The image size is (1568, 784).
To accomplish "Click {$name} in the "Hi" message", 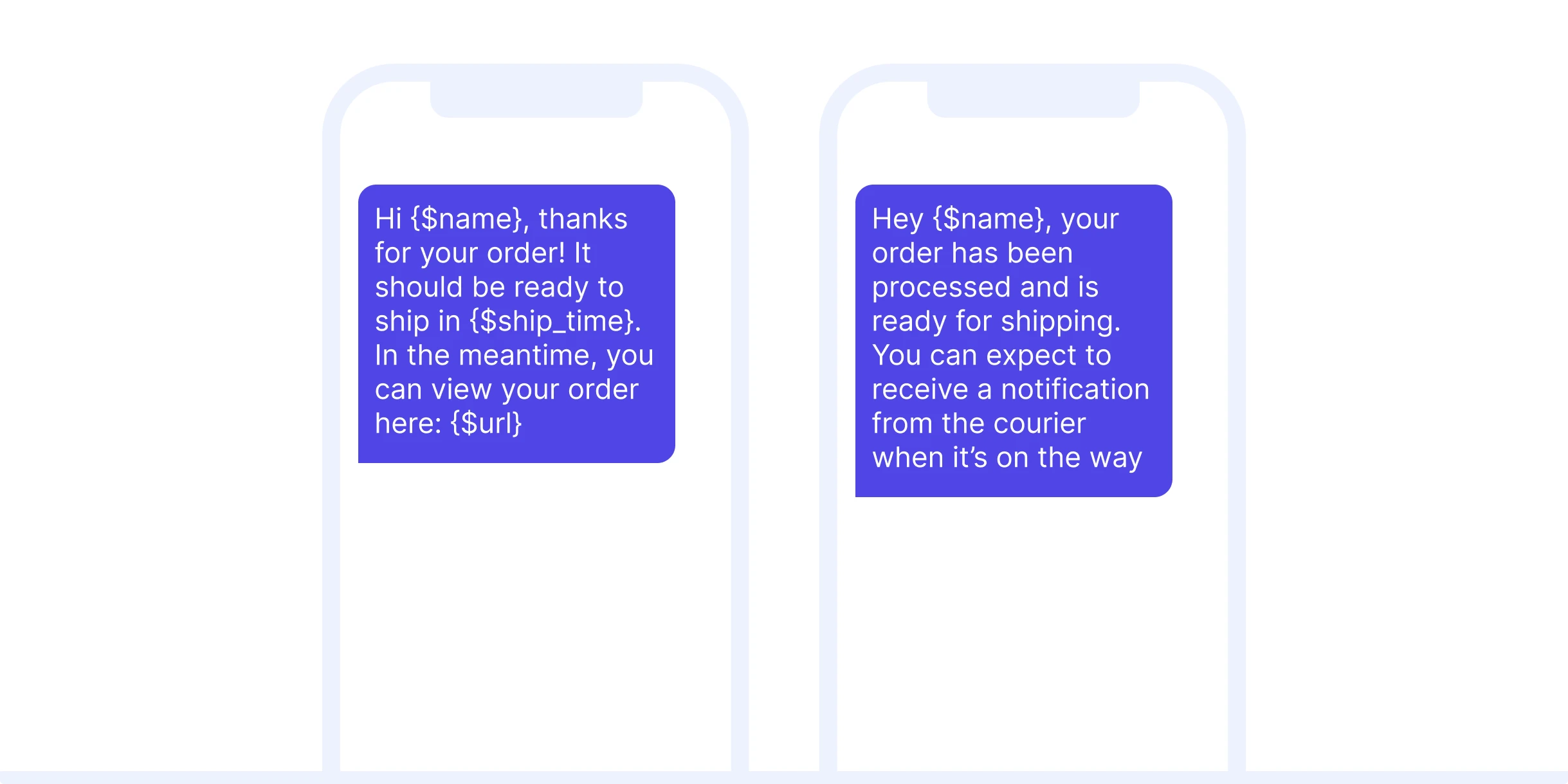I will (466, 219).
